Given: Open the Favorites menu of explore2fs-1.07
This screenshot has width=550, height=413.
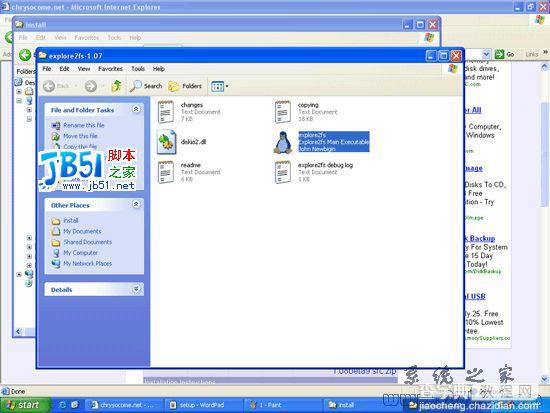Looking at the screenshot, I should point(110,69).
